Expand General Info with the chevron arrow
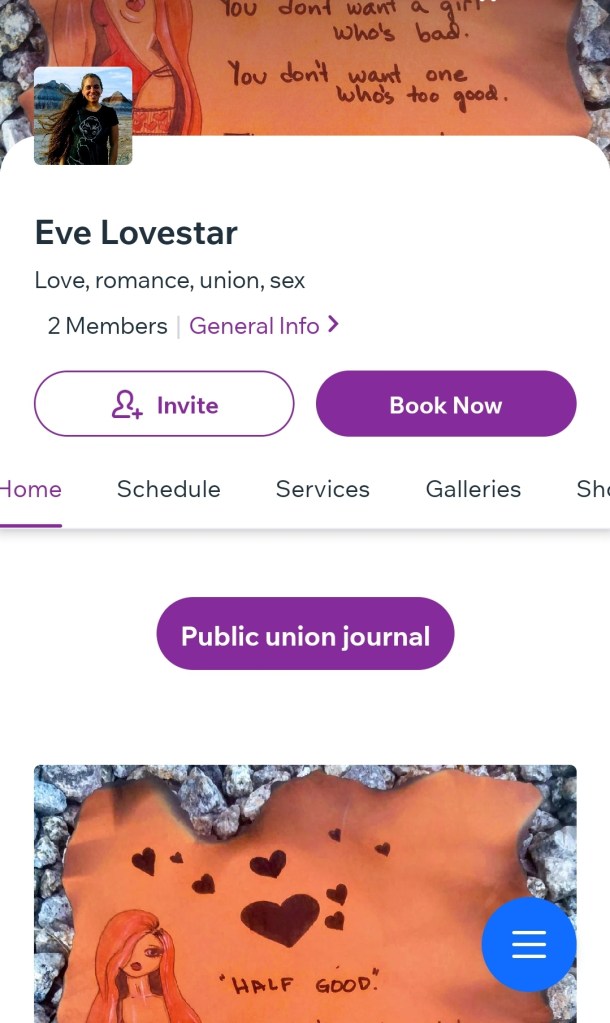The height and width of the screenshot is (1023, 610). point(333,324)
